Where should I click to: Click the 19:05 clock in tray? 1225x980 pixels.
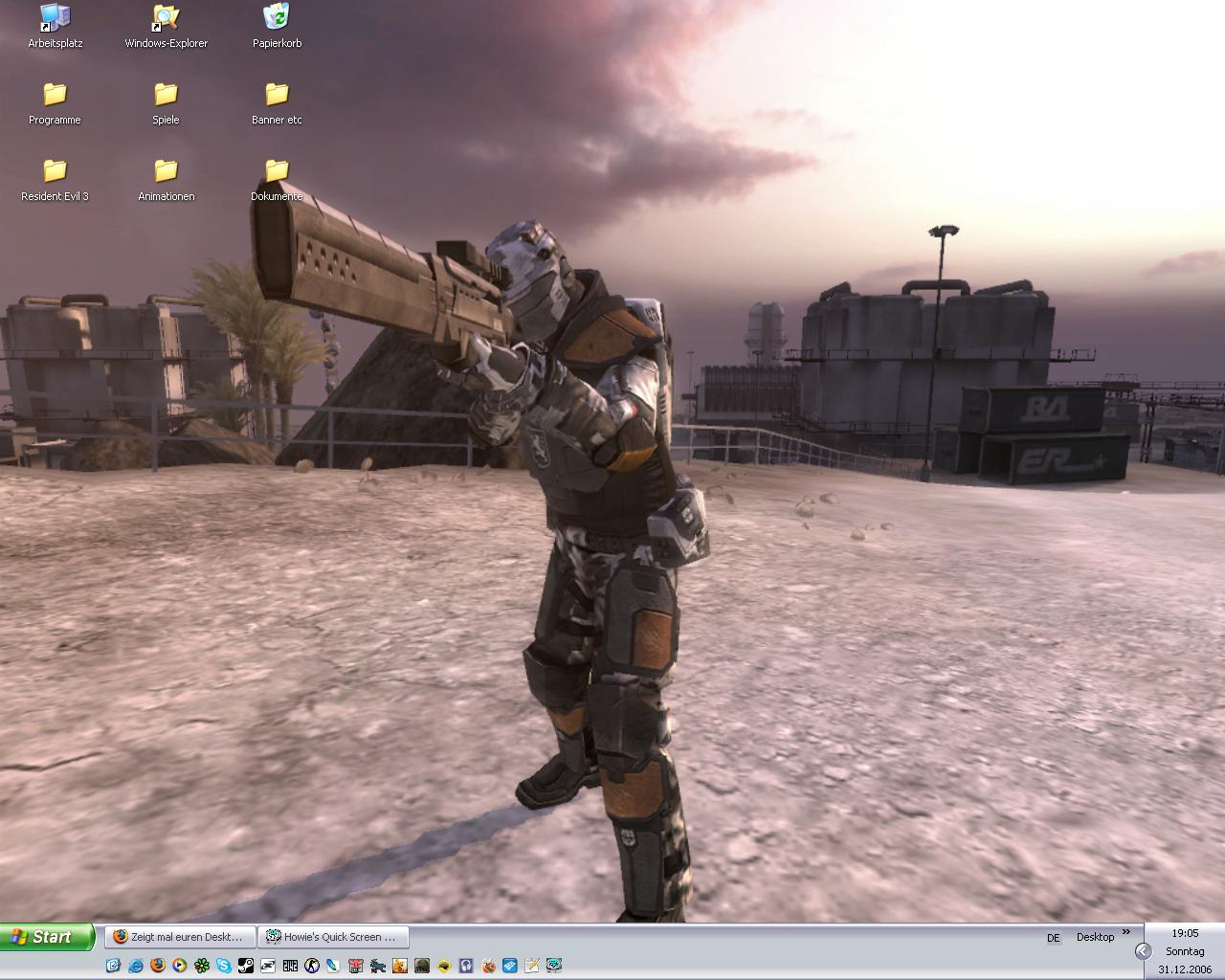coord(1185,933)
